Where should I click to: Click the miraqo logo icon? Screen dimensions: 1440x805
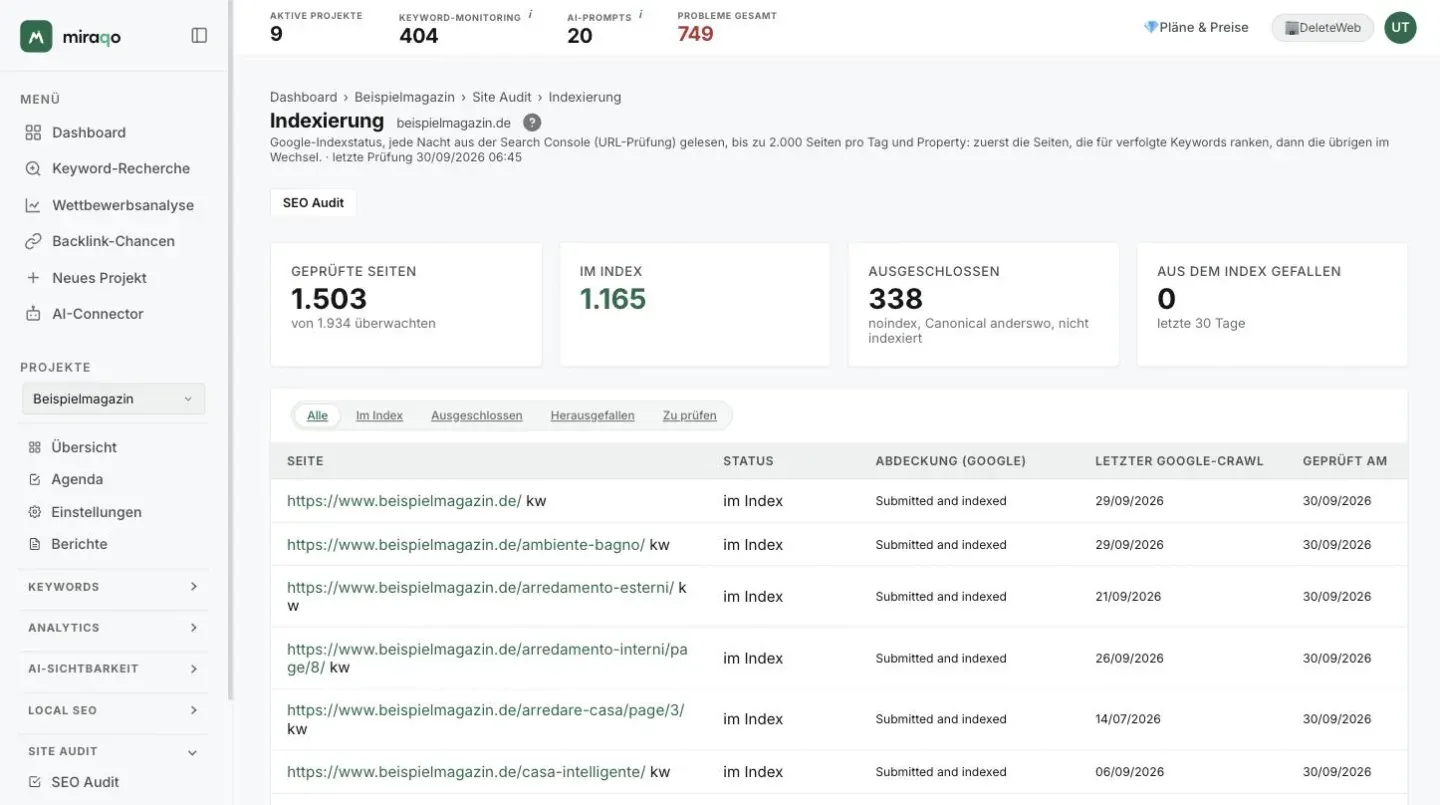[x=36, y=36]
